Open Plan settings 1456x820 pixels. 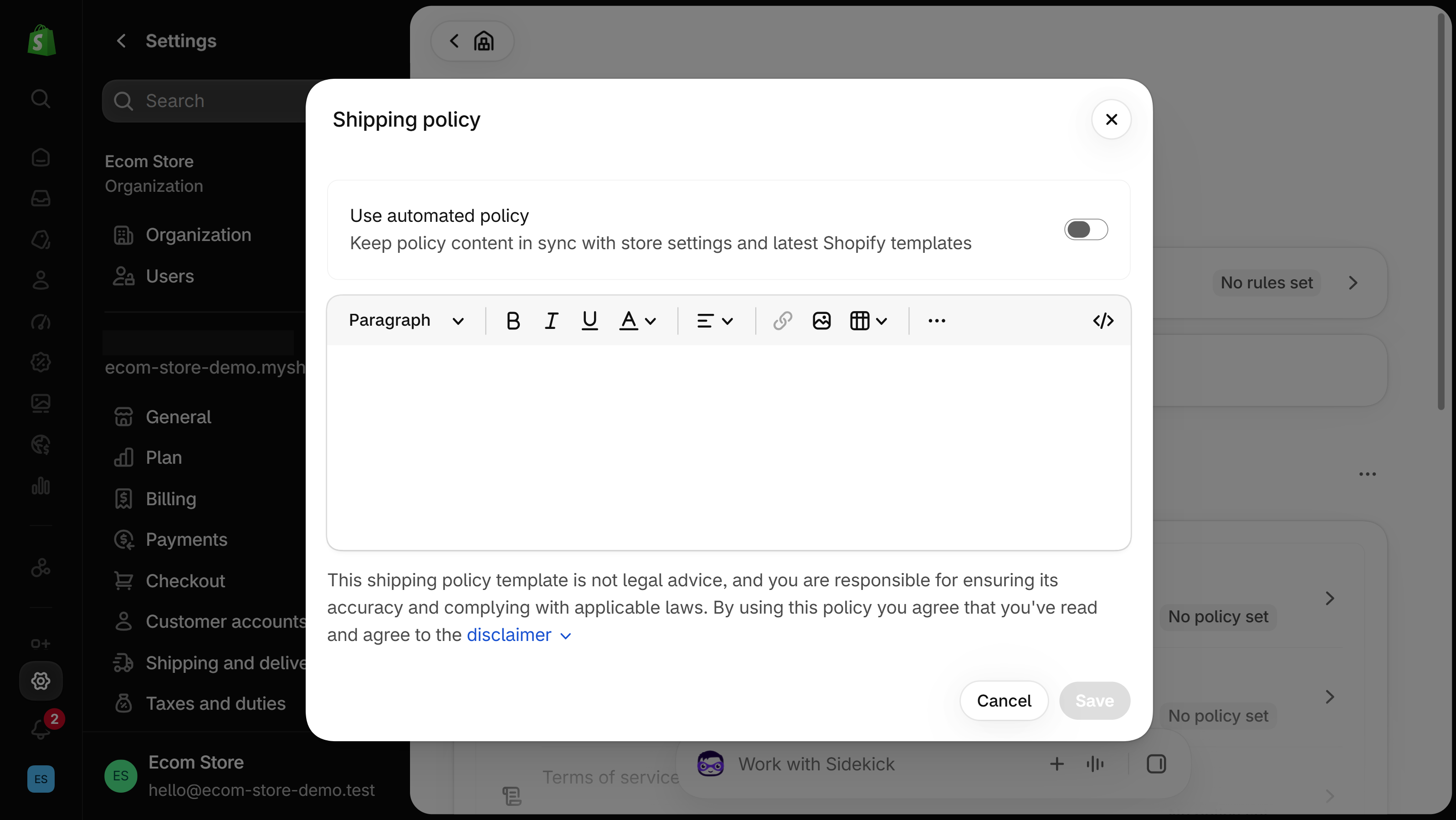(148, 457)
